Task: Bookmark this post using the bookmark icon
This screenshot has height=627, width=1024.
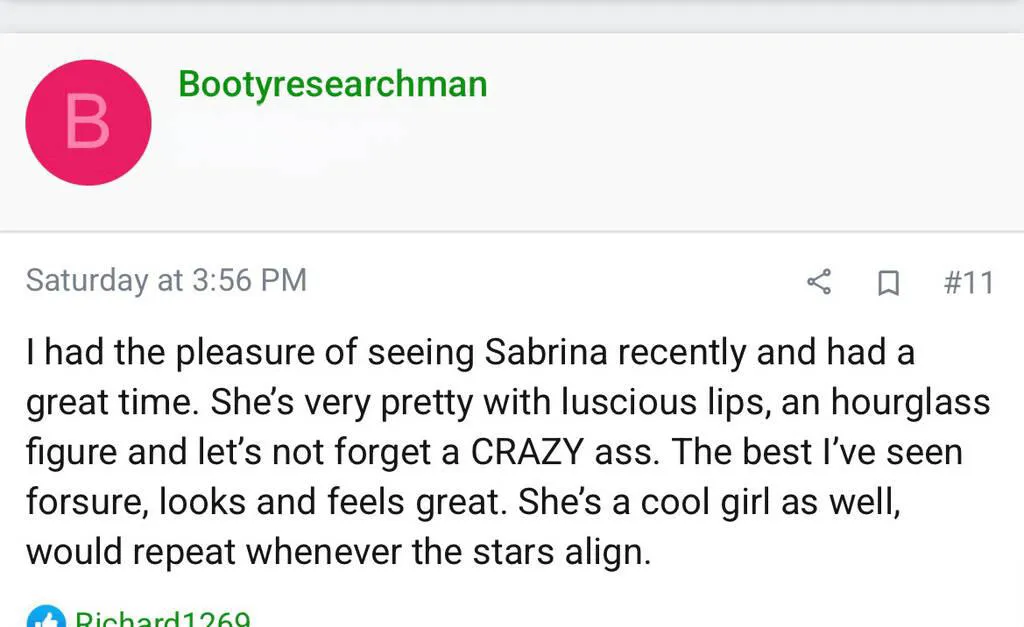Action: tap(885, 284)
